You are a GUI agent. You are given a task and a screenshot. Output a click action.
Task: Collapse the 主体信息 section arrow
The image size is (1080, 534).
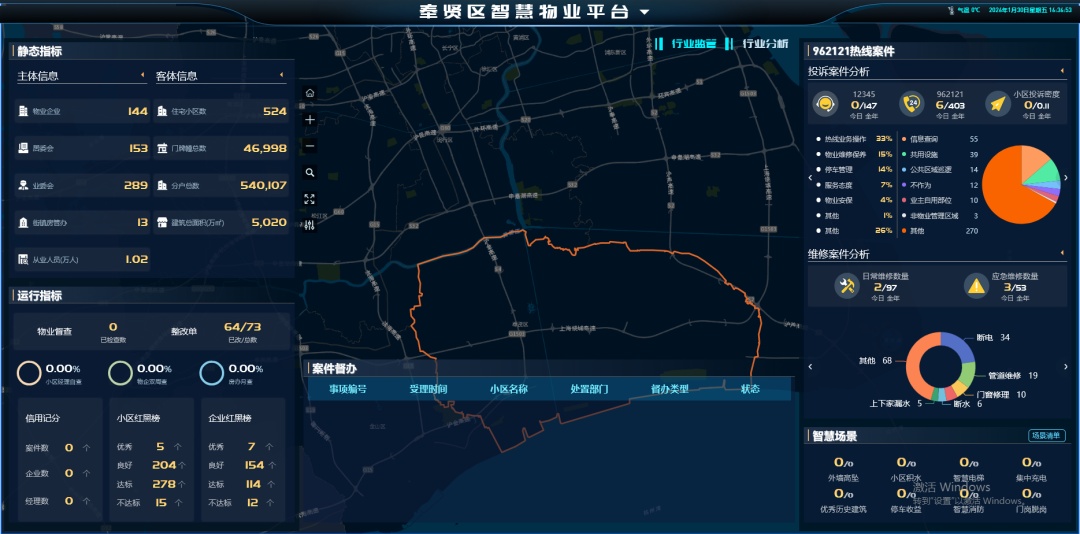click(143, 75)
